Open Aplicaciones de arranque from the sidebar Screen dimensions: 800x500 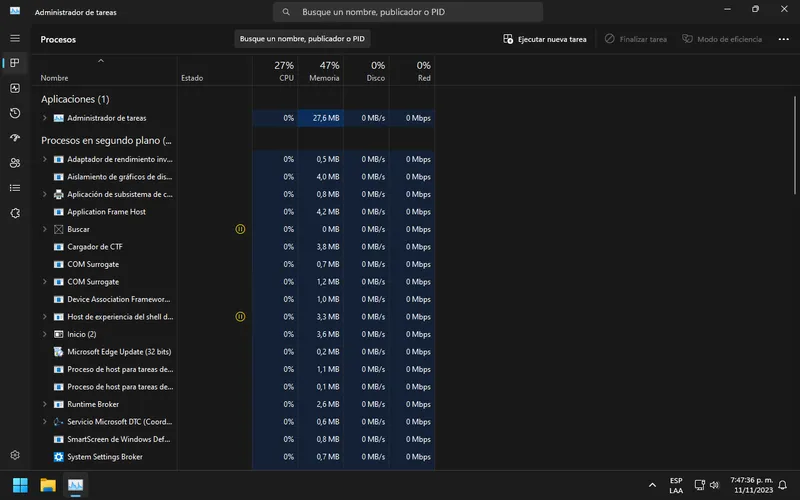coord(15,138)
